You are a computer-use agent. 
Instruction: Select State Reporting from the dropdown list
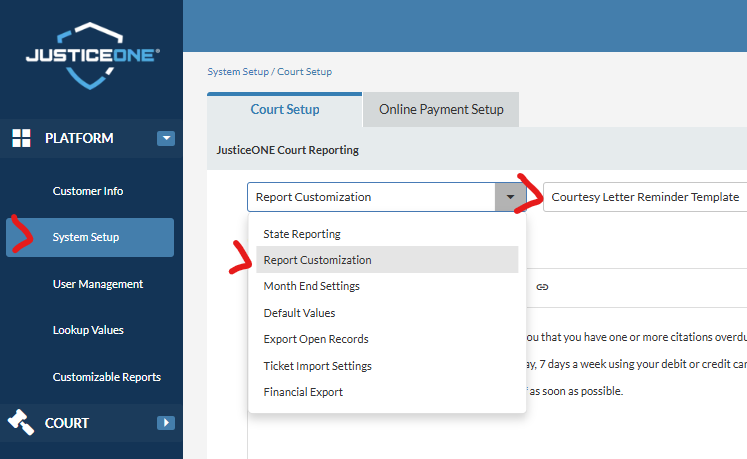(x=387, y=234)
